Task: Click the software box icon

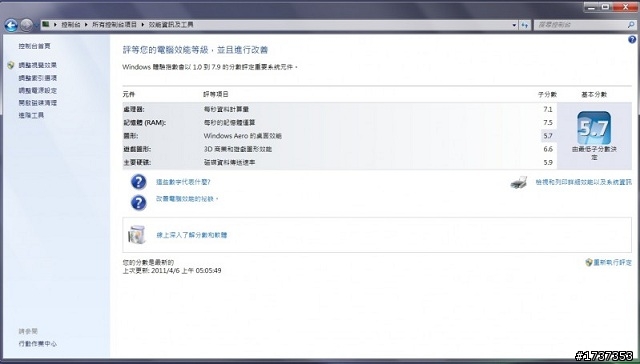Action: tap(137, 235)
